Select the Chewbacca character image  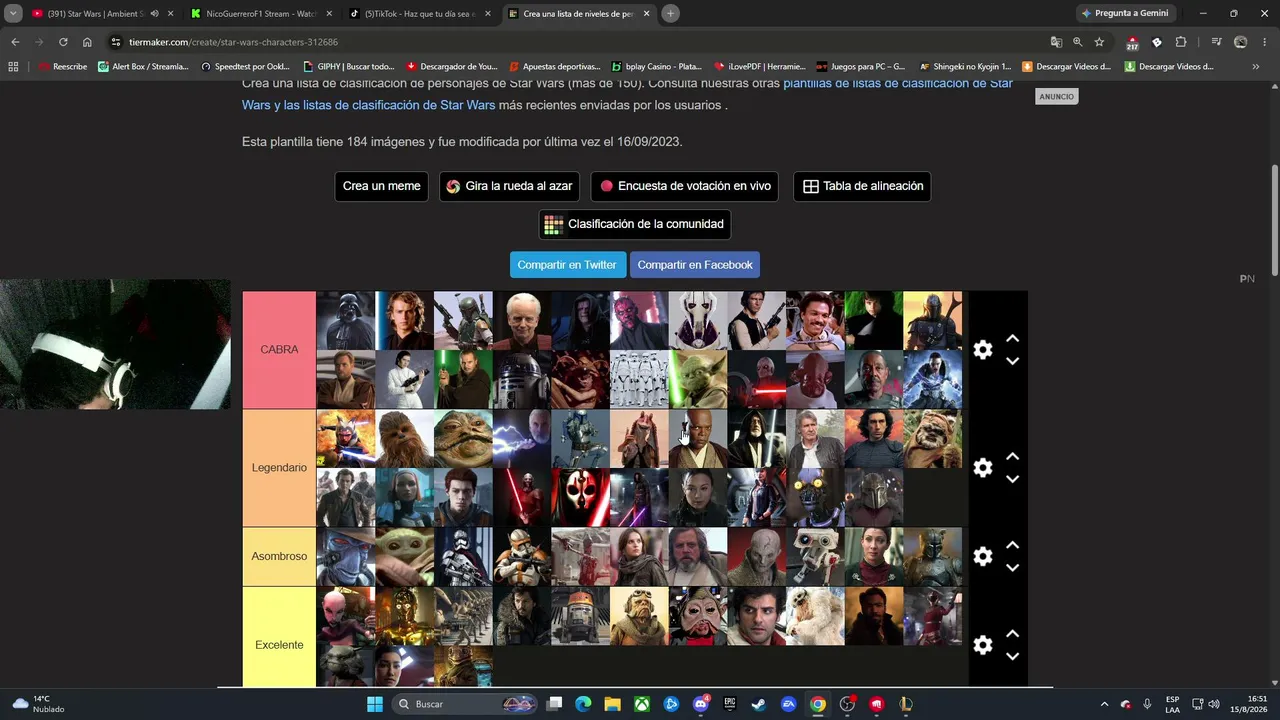(x=404, y=439)
